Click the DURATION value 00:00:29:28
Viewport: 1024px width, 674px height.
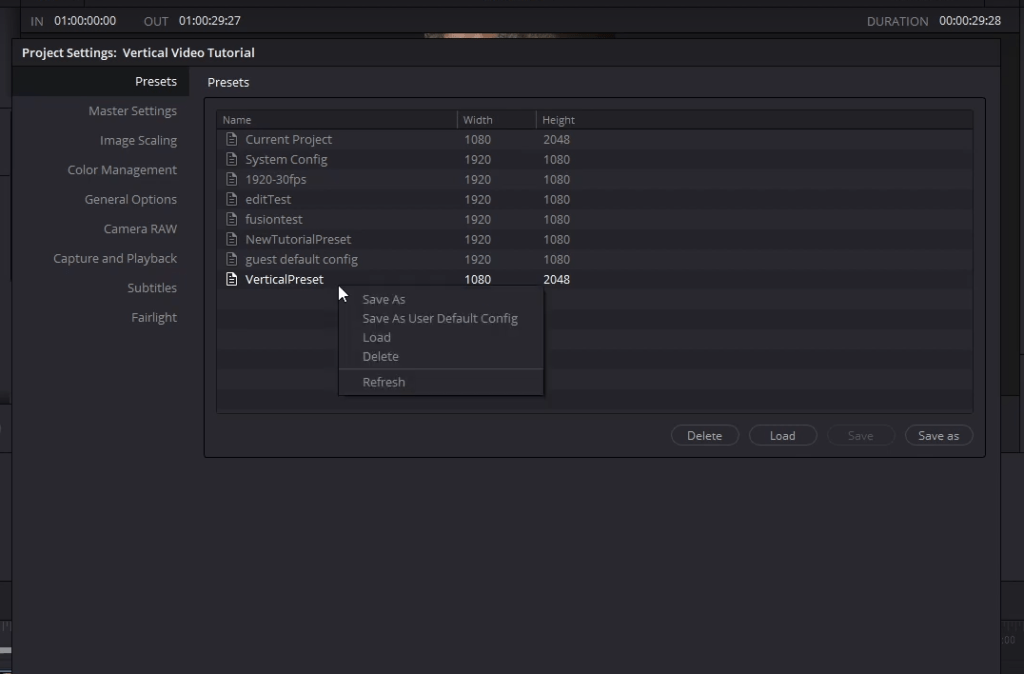970,21
